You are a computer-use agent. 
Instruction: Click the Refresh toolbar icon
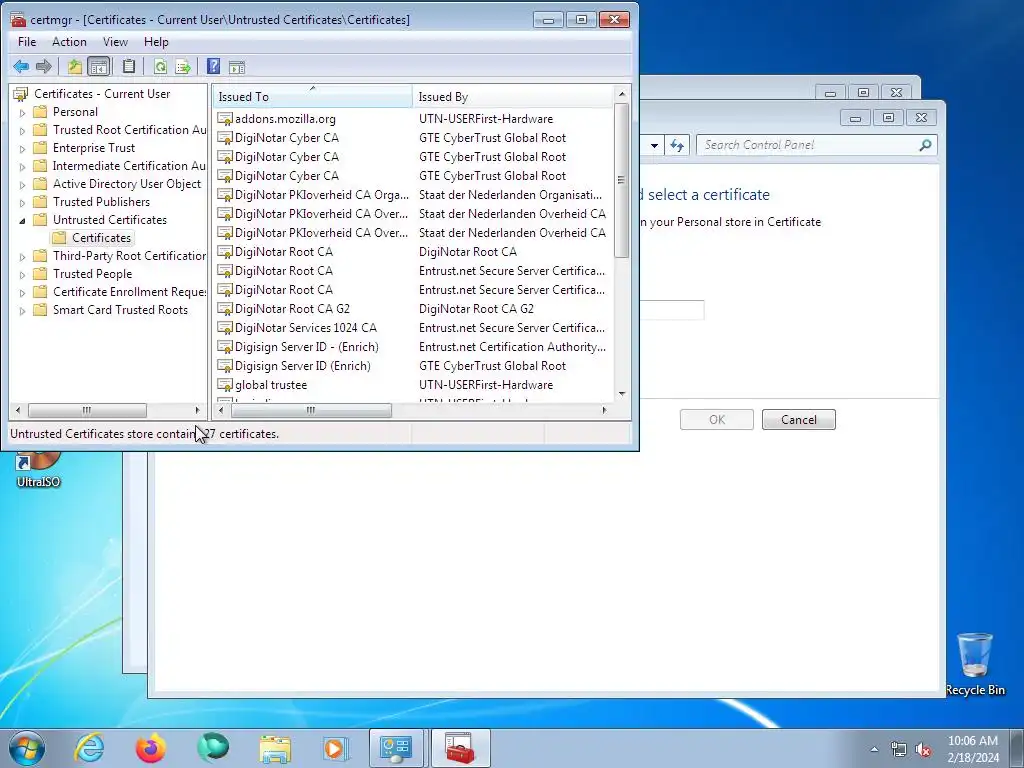tap(160, 67)
